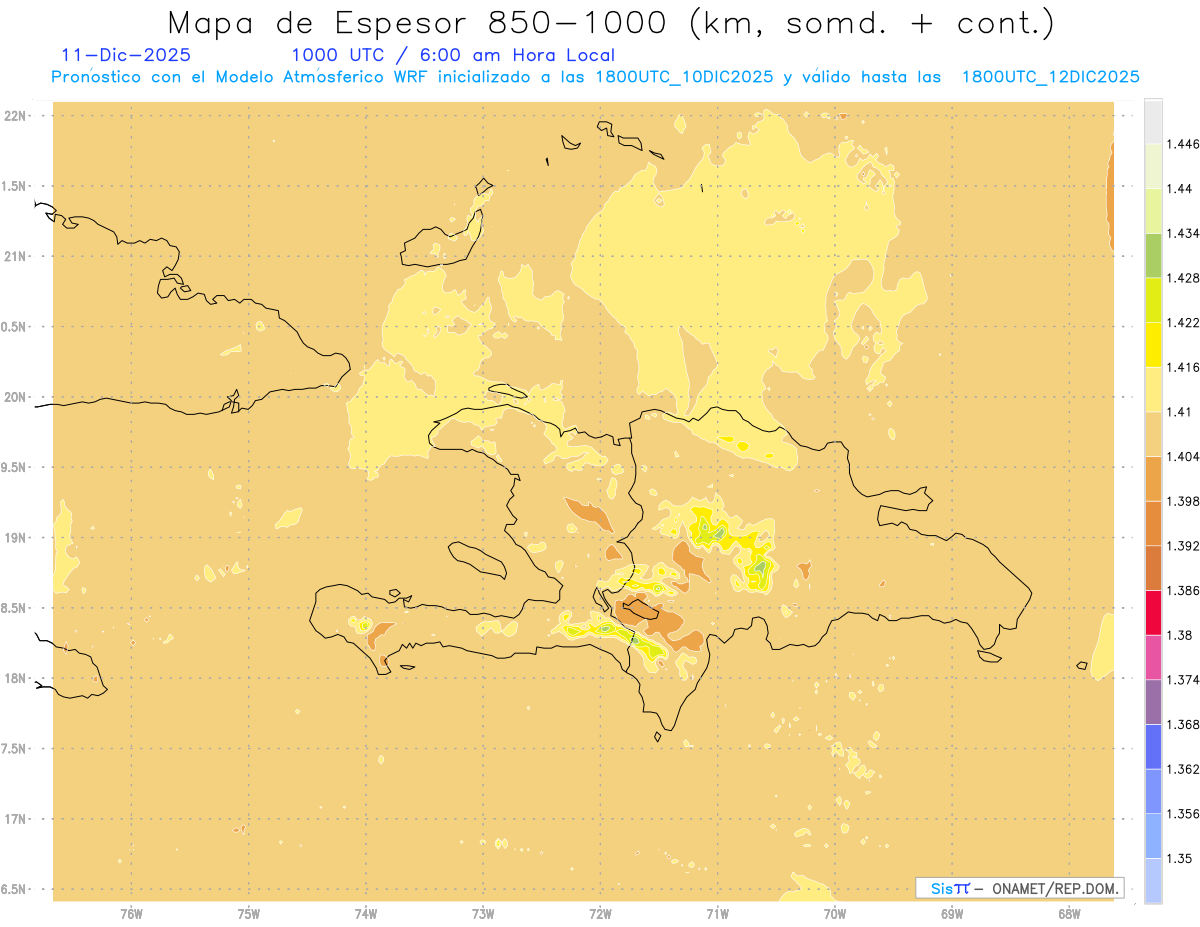The image size is (1200, 927).
Task: Click the 74W longitude axis label
Action: [366, 913]
